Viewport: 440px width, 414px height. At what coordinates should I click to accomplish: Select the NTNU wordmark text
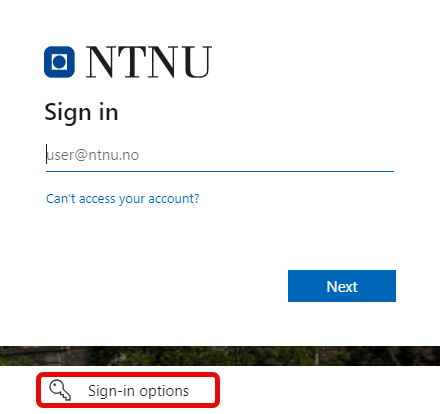pyautogui.click(x=149, y=62)
